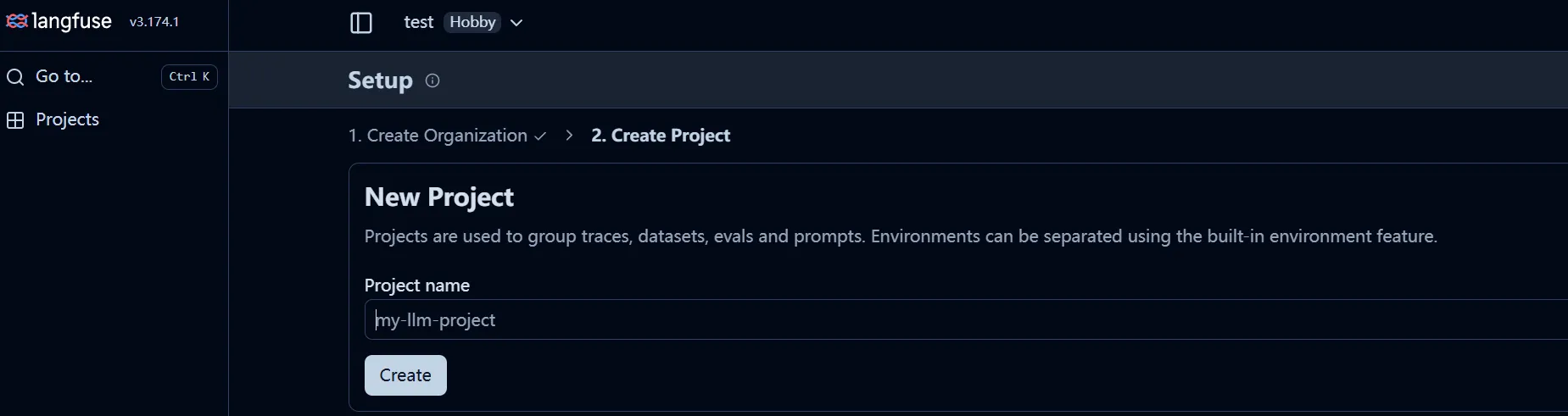Click the v3.174.1 version label
The width and height of the screenshot is (1568, 416).
coord(154,22)
